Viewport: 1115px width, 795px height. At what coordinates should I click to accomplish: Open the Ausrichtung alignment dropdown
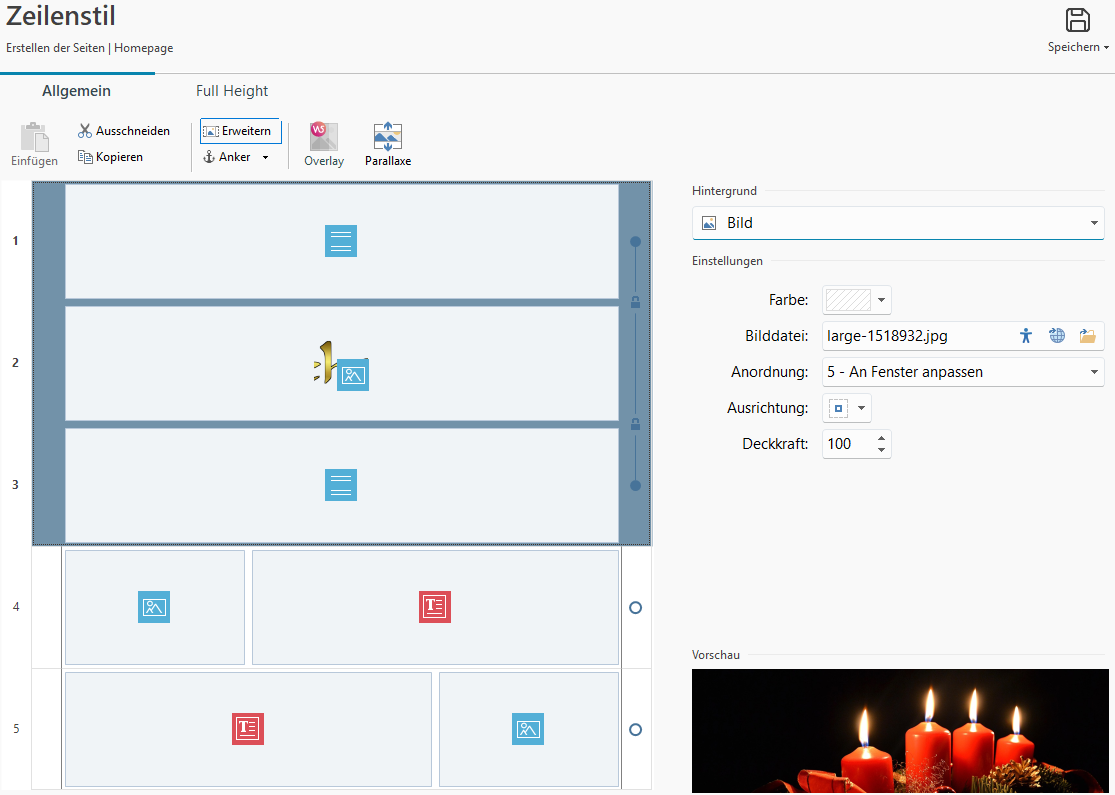[847, 408]
